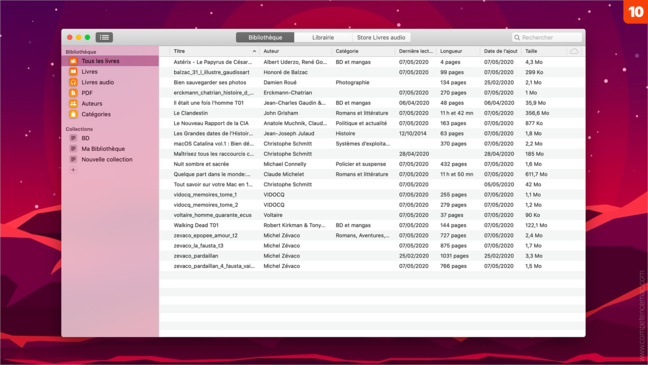
Task: Switch to the Bibliothèque tab
Action: [265, 37]
